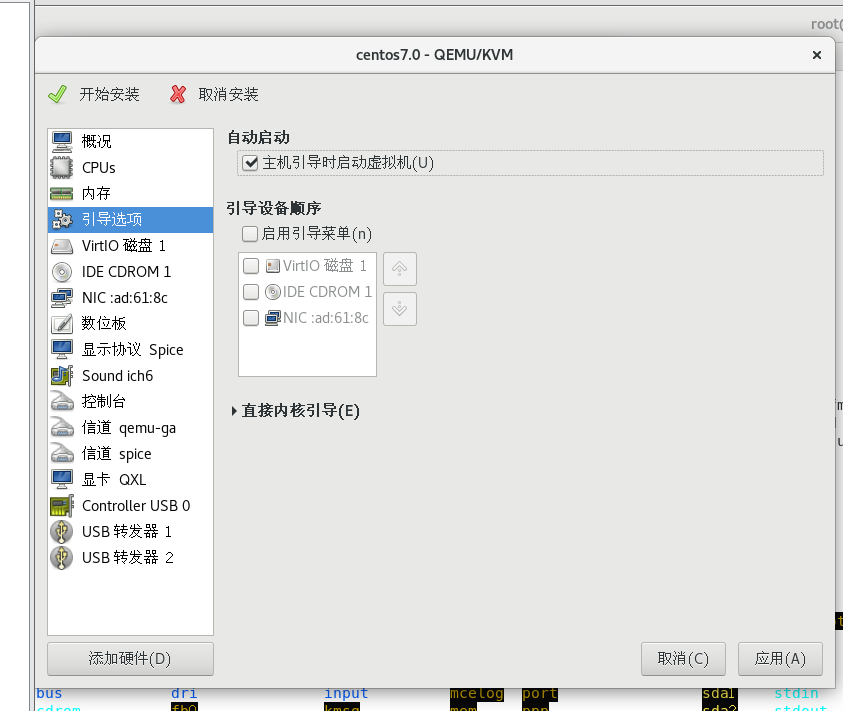Open CPUs entry text in hardware list
Viewport: 843px width, 711px height.
(98, 168)
